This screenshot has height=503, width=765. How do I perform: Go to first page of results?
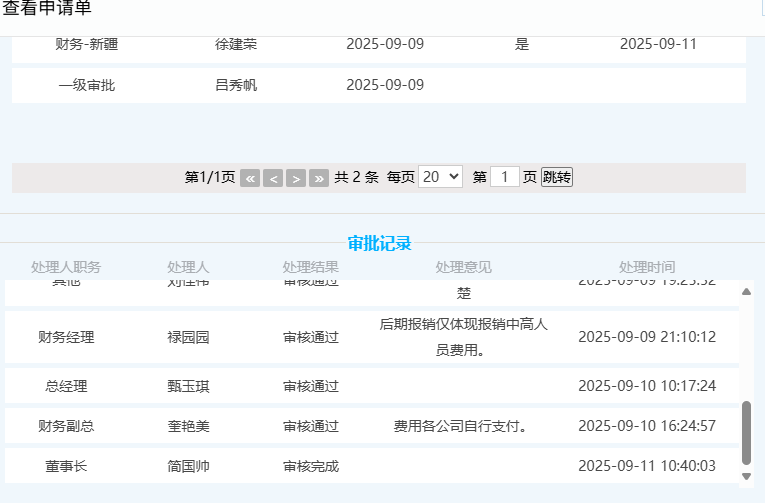click(x=250, y=178)
